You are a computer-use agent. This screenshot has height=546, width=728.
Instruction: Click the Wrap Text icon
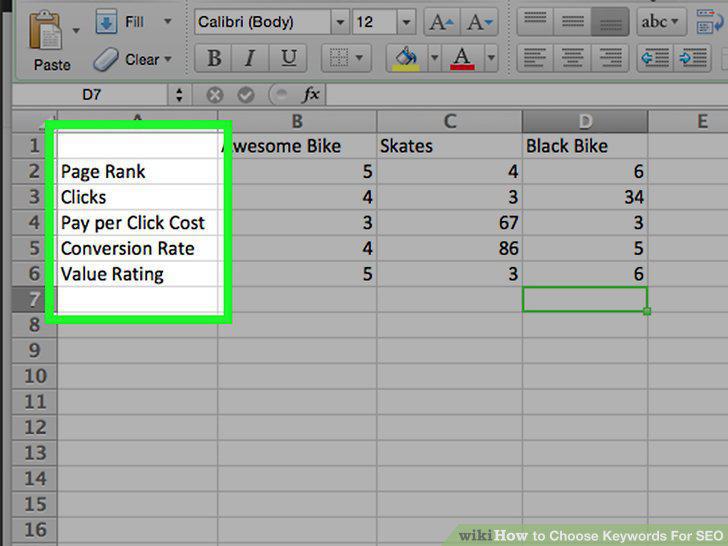pos(708,22)
